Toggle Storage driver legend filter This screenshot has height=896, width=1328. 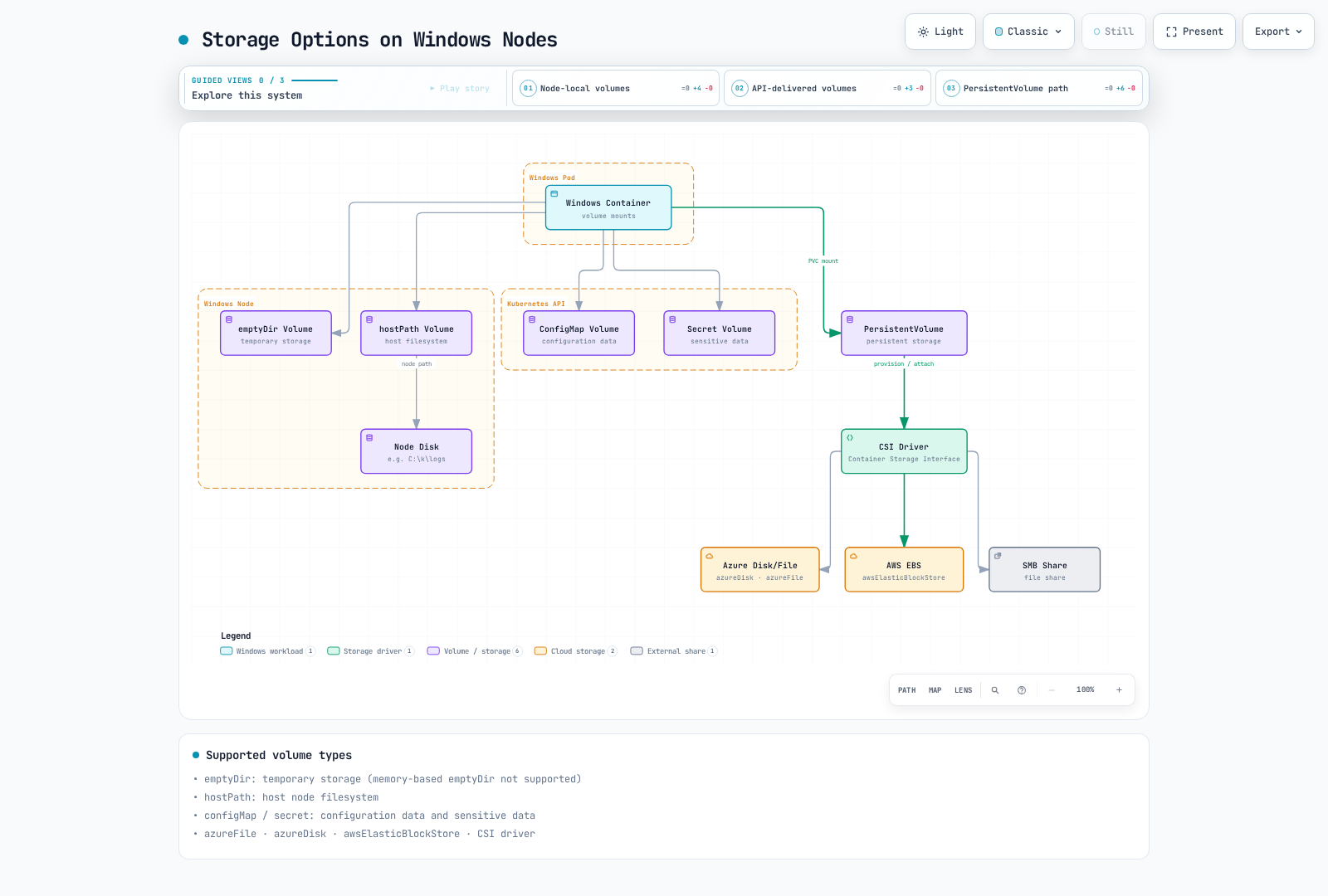(x=371, y=651)
